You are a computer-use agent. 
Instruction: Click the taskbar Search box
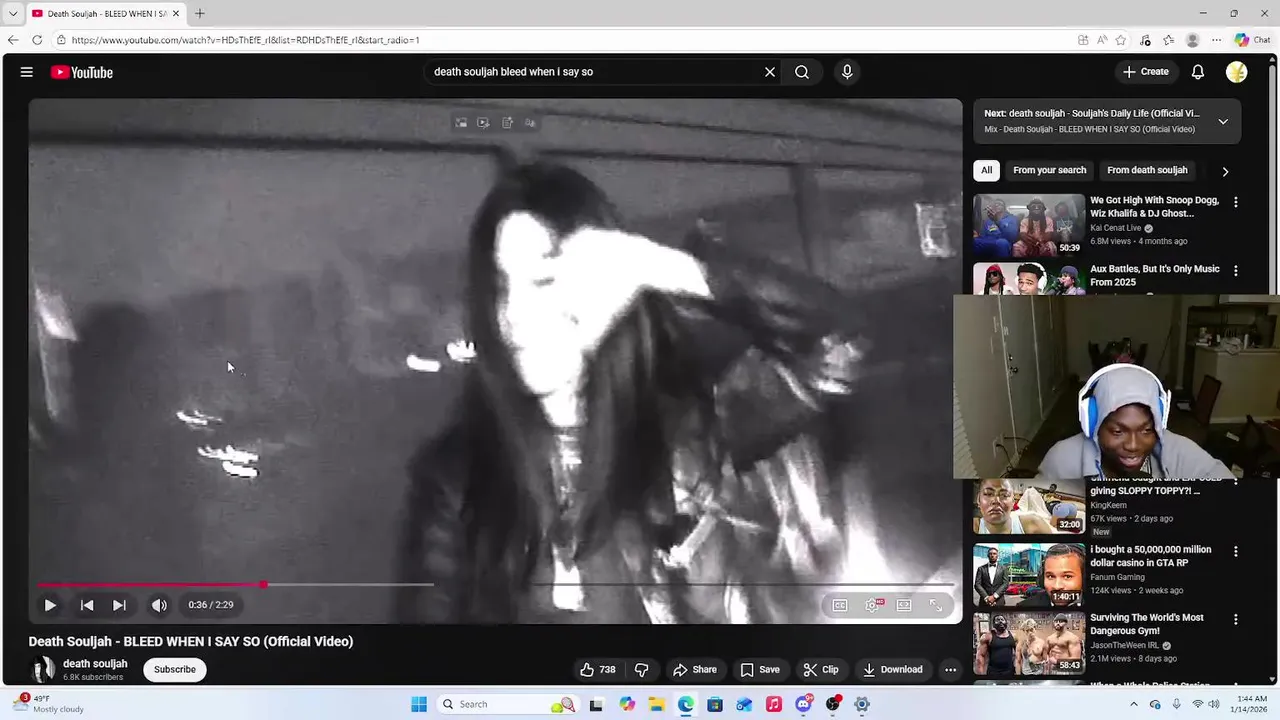(508, 704)
